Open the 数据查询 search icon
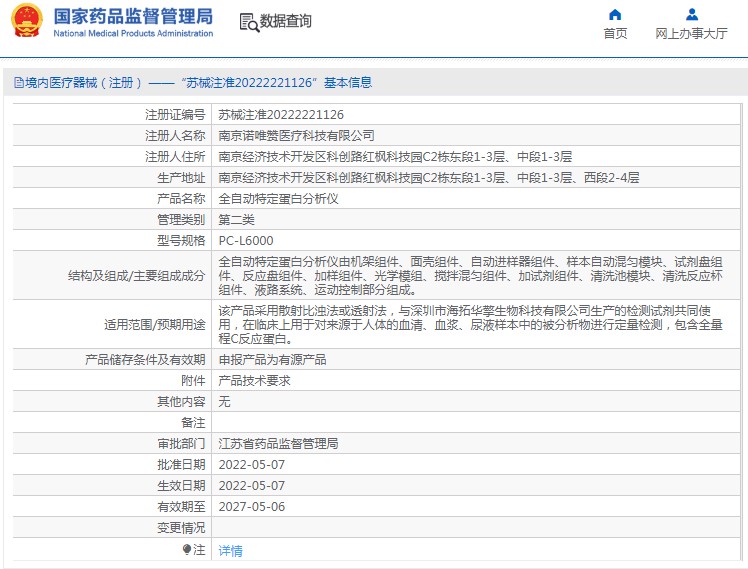Screen dimensions: 748x569 pyautogui.click(x=249, y=22)
